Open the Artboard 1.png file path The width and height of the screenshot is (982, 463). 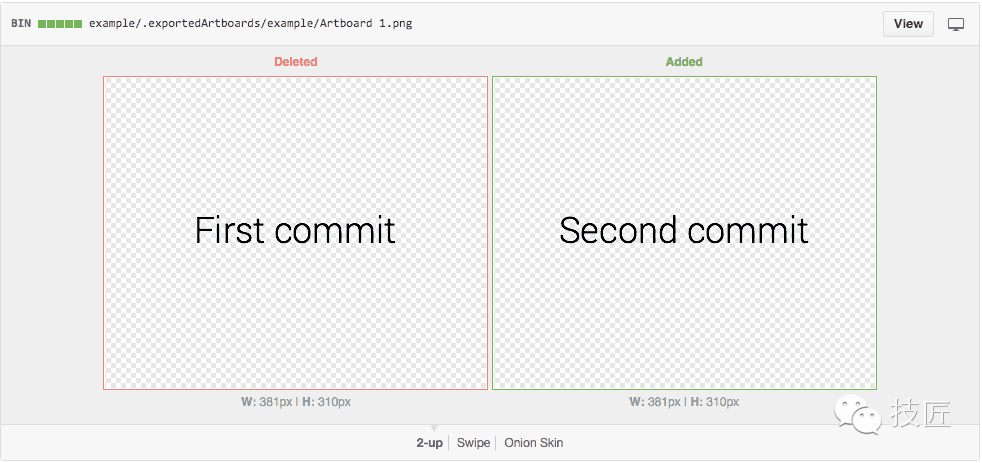pyautogui.click(x=251, y=24)
